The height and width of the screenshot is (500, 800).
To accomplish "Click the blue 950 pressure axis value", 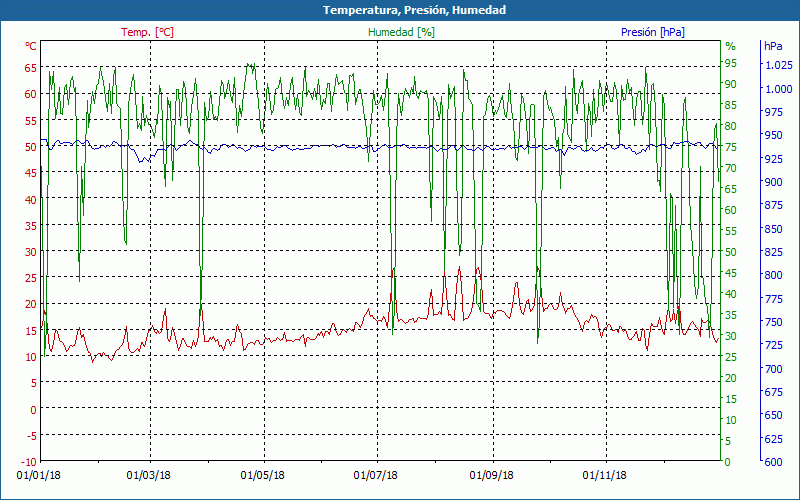I will pyautogui.click(x=773, y=135).
